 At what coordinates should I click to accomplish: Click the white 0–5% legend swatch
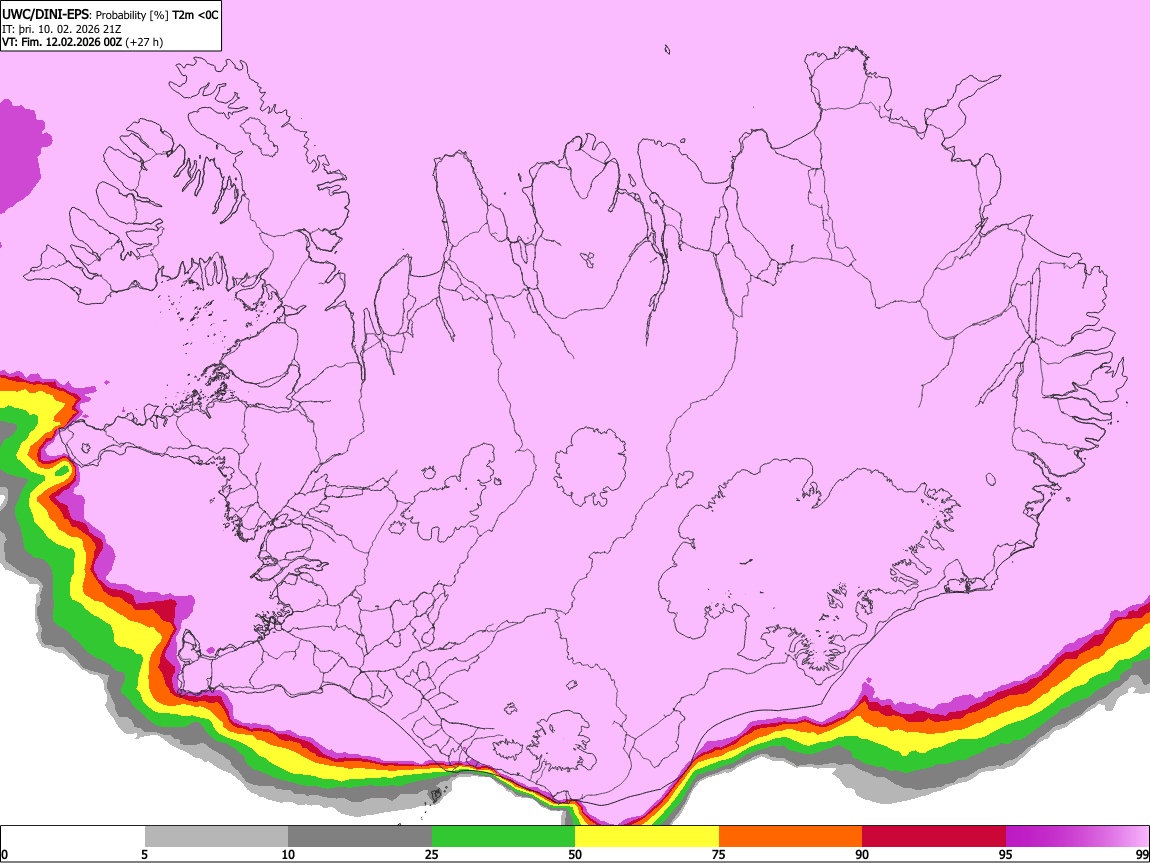[x=73, y=837]
